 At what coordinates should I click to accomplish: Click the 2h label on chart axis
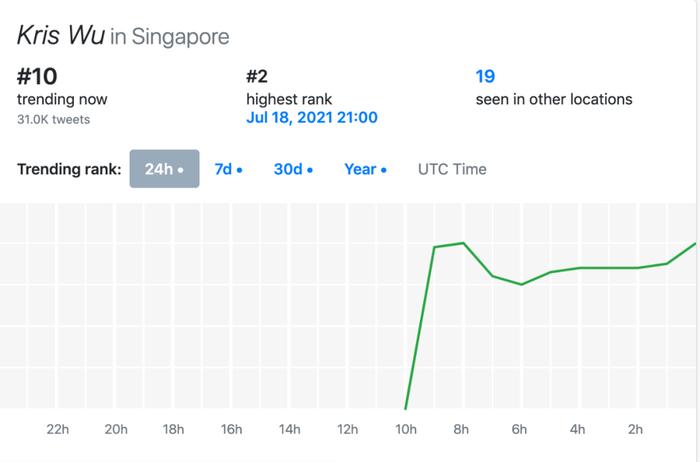tap(635, 429)
